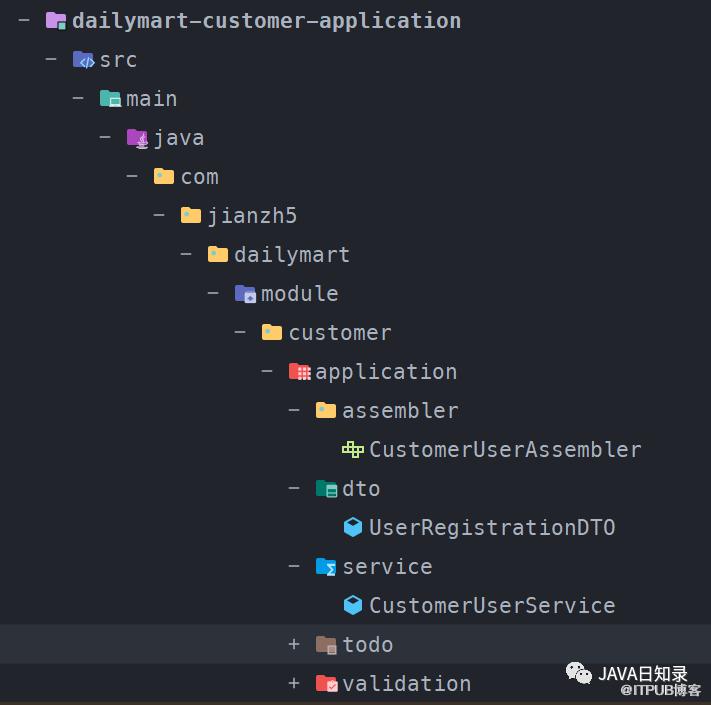Collapse the module folder node
The height and width of the screenshot is (705, 711).
[x=213, y=293]
